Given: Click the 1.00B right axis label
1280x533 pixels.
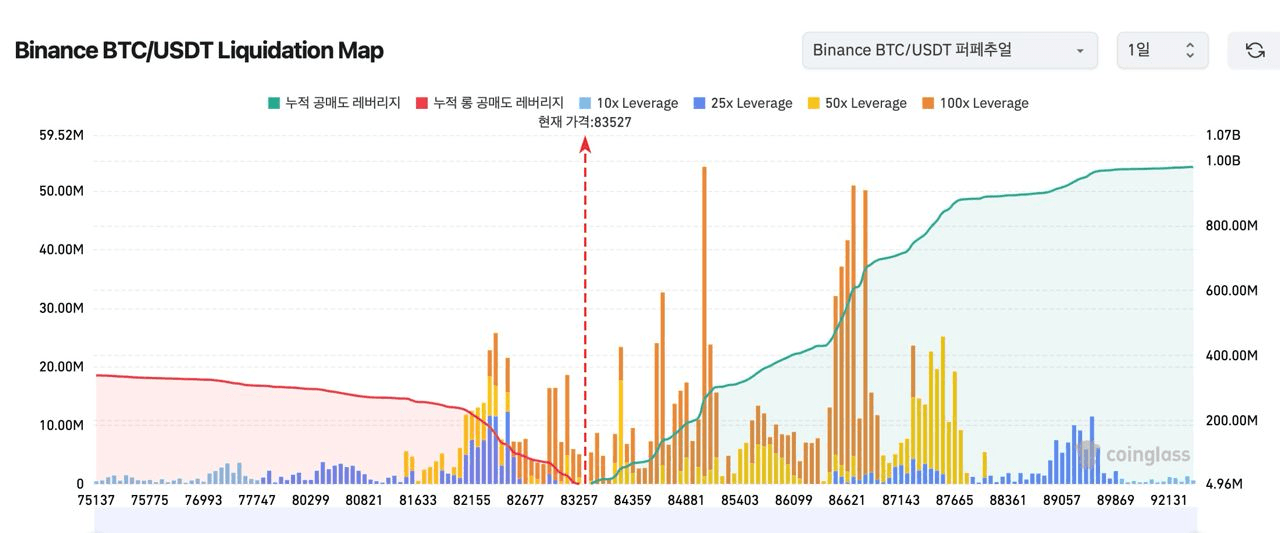Looking at the screenshot, I should point(1222,160).
